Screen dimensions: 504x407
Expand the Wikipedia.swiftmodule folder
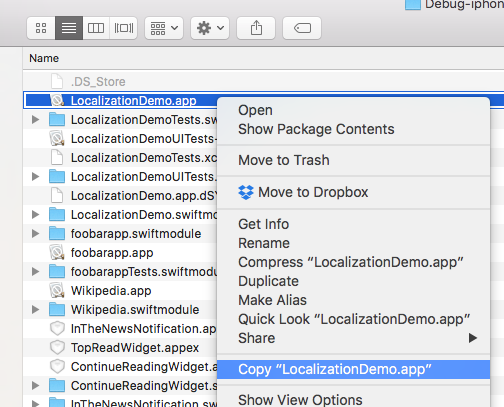point(35,310)
